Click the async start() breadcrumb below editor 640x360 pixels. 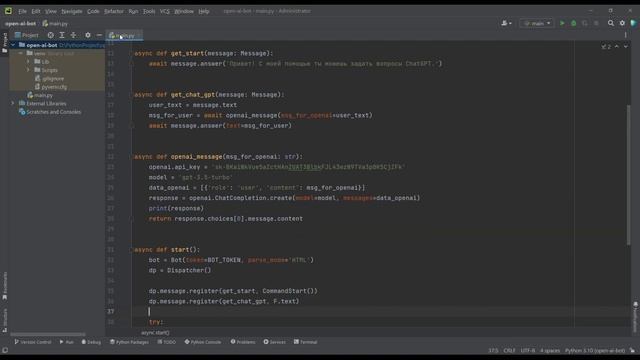tap(155, 333)
